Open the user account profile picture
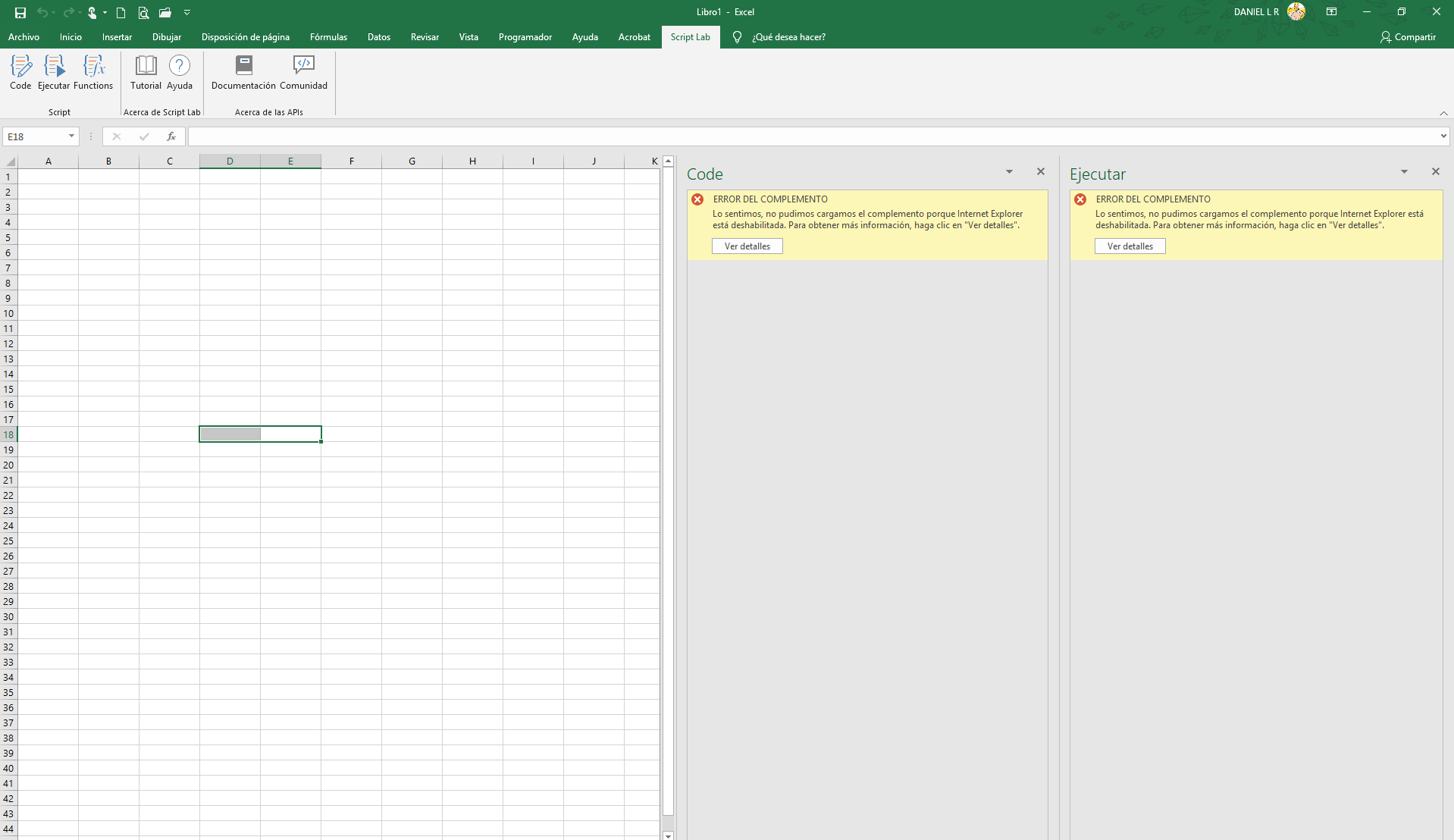The width and height of the screenshot is (1454, 840). pyautogui.click(x=1296, y=12)
